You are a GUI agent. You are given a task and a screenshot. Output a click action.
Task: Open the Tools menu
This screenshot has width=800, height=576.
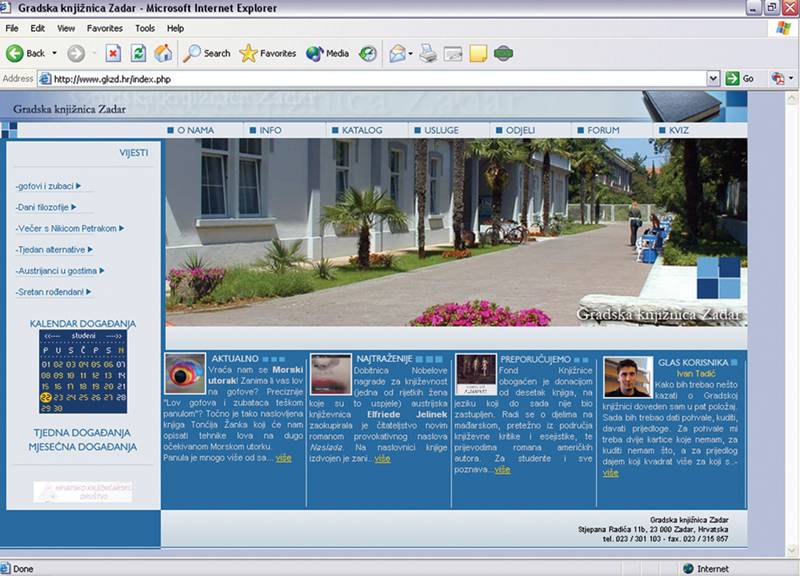pyautogui.click(x=145, y=28)
